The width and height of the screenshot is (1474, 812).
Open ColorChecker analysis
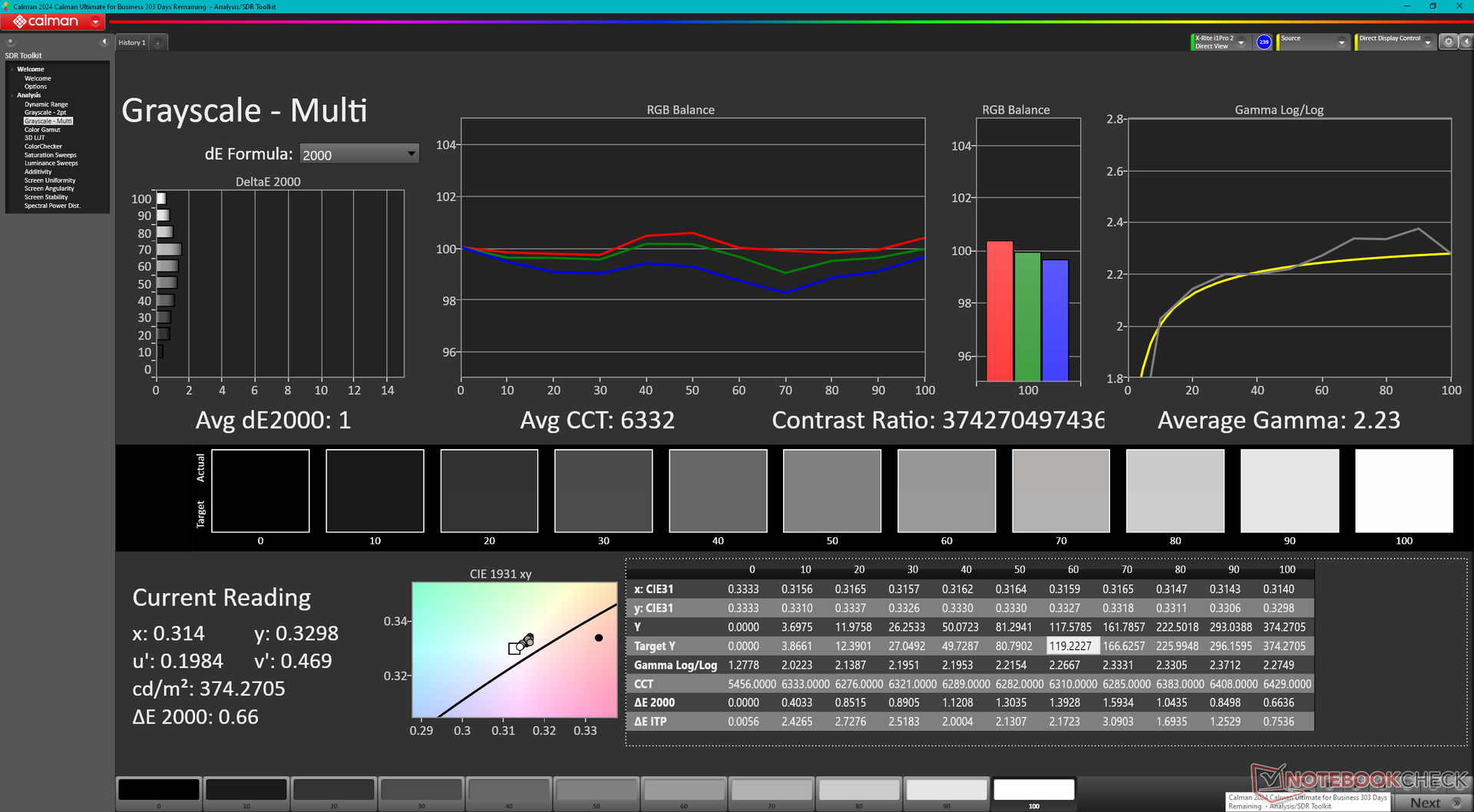point(43,147)
